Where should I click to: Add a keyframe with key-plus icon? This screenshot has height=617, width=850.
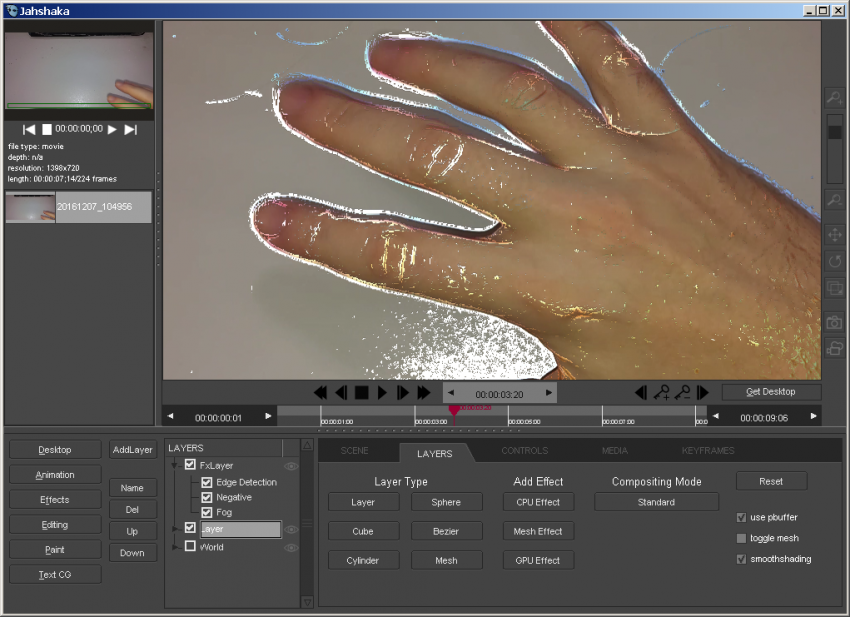(661, 392)
